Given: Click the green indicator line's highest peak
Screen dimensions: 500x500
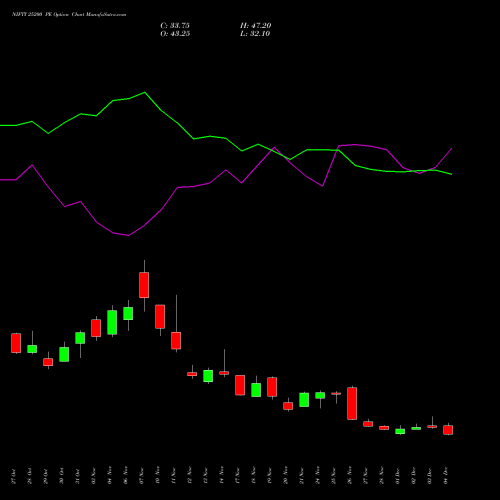Looking at the screenshot, I should coord(144,92).
